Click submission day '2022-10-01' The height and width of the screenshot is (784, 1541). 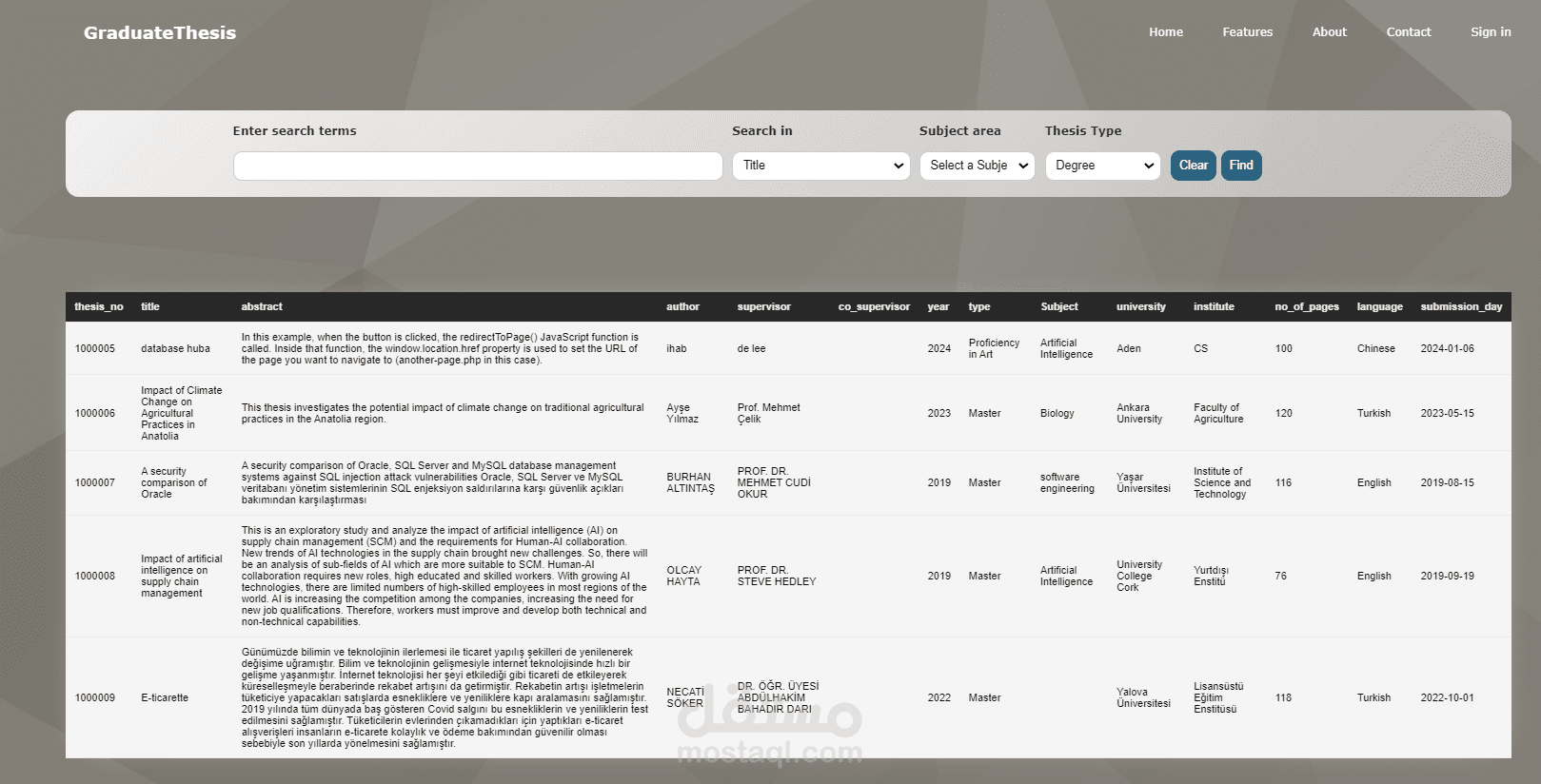click(1447, 697)
